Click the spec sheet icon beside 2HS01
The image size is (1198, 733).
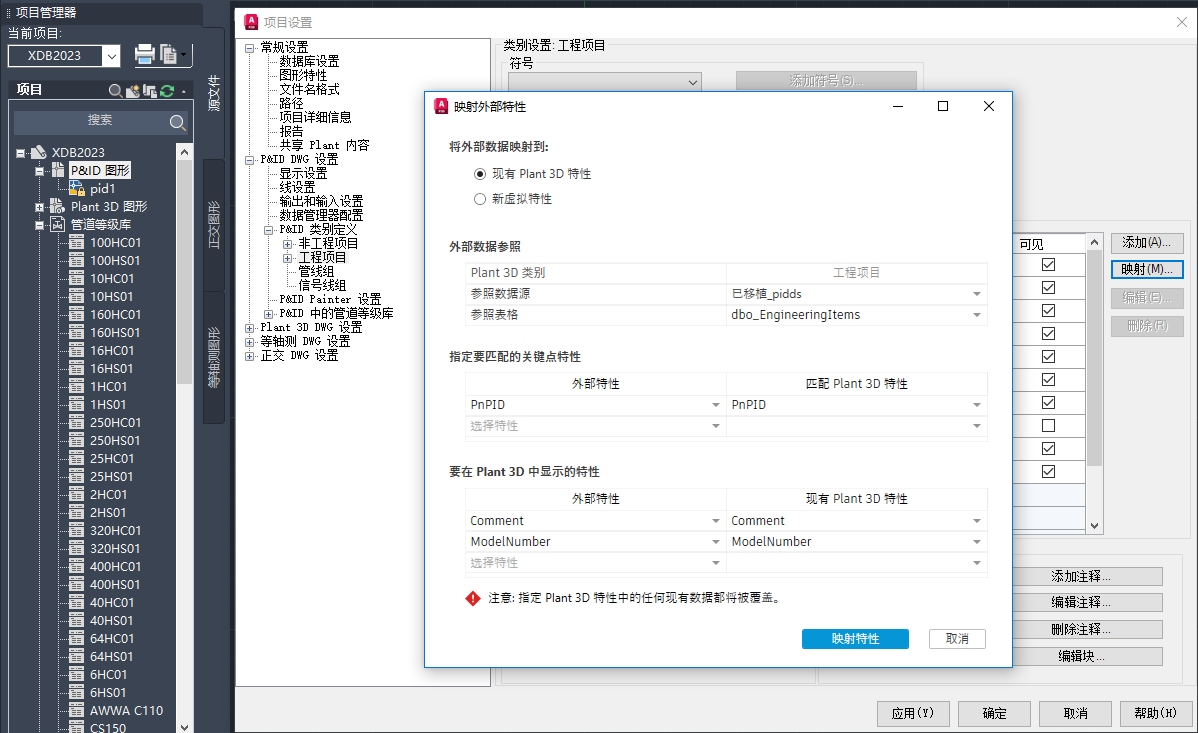tap(76, 512)
